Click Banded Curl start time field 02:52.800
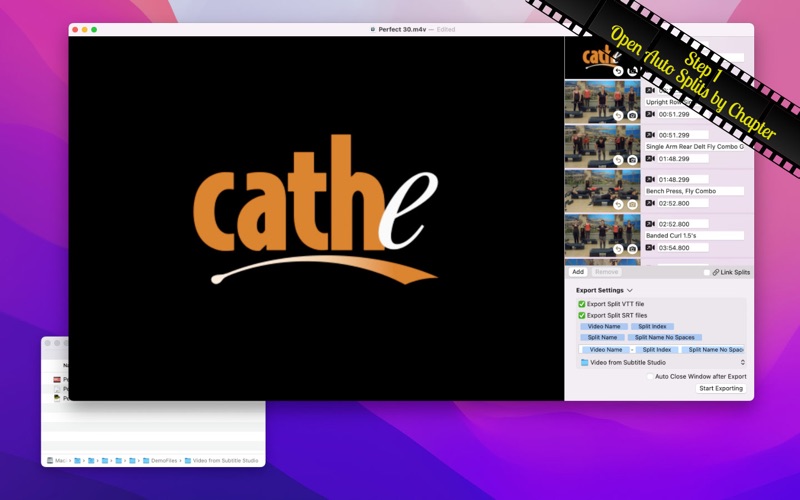 coord(683,224)
